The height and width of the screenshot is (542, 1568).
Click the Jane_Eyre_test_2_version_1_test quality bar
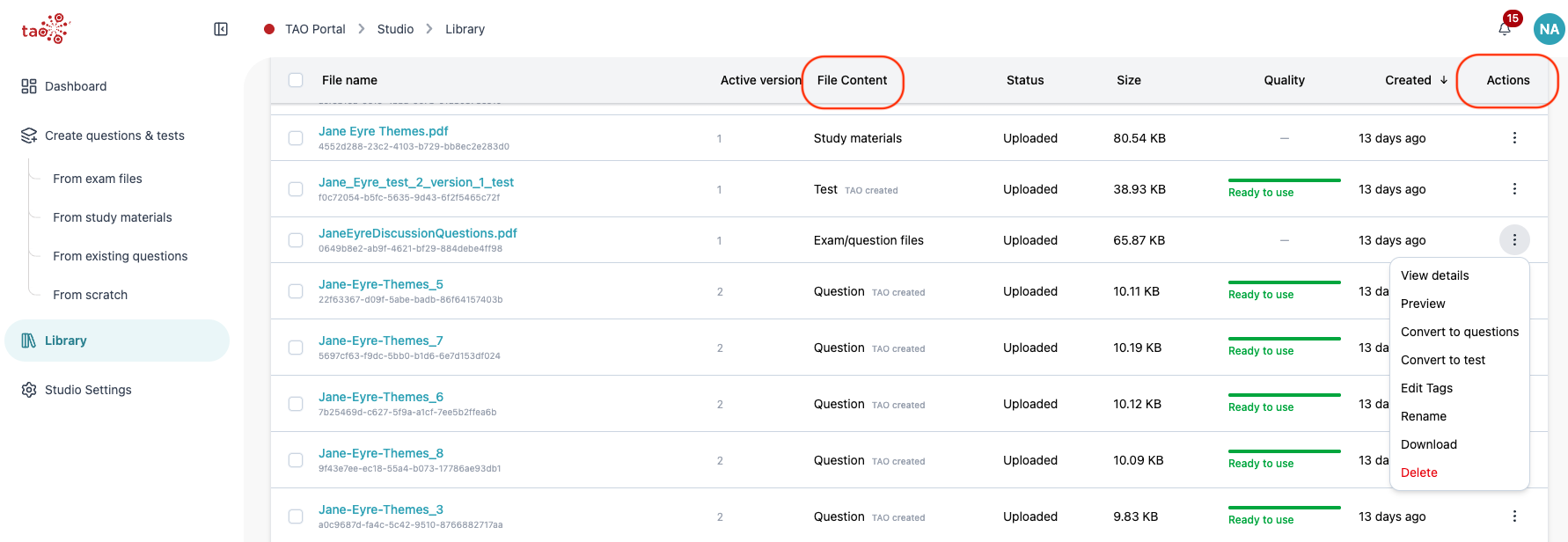pos(1285,180)
